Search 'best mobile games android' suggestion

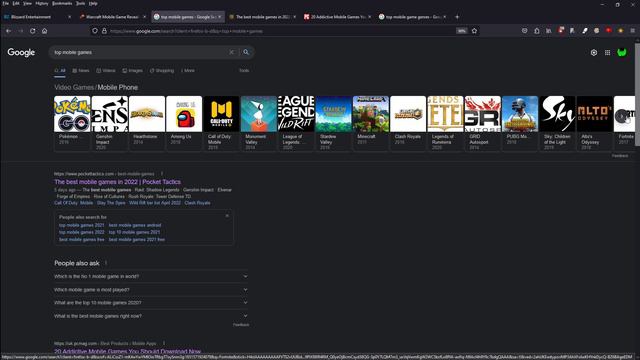(135, 225)
